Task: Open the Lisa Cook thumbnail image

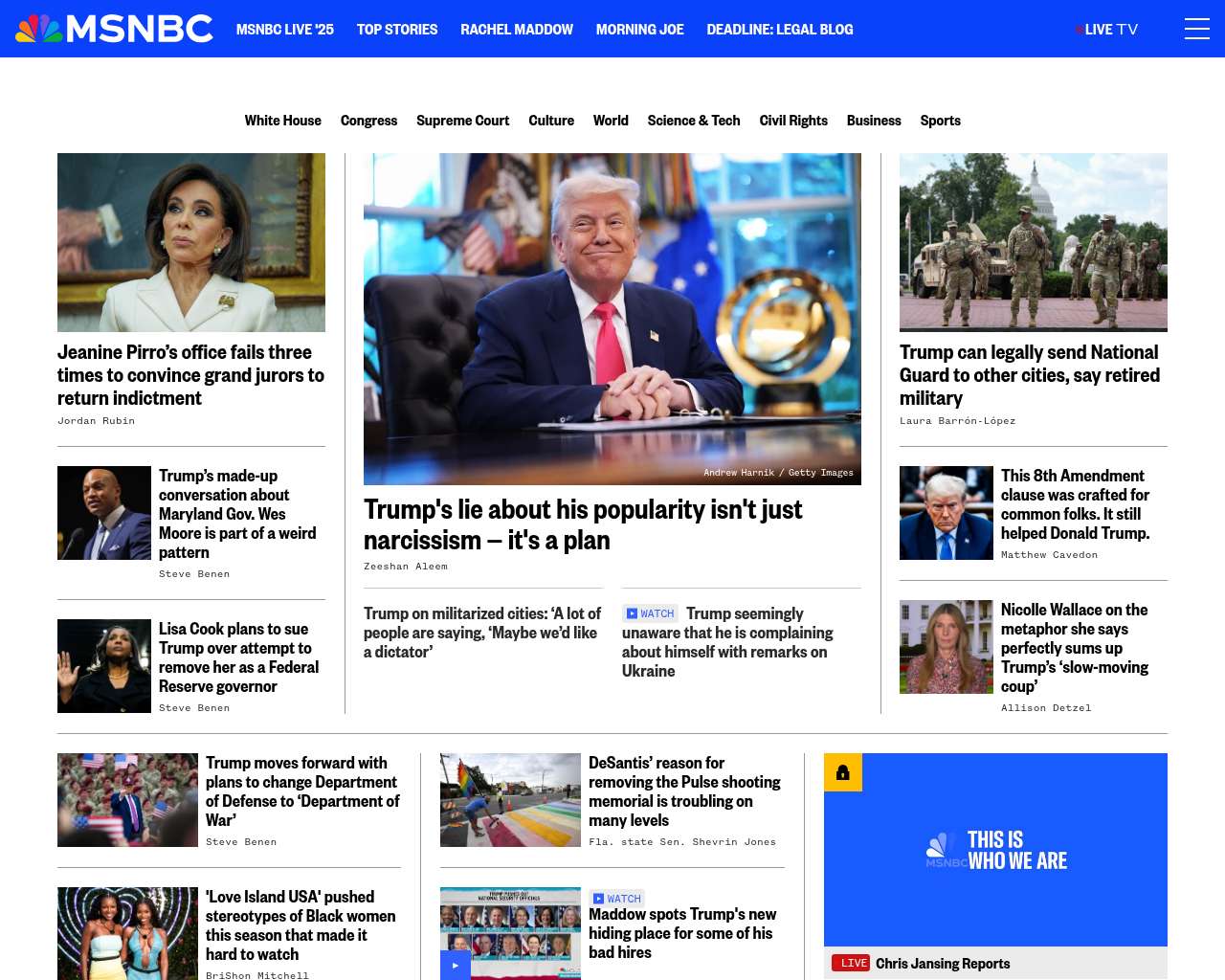Action: [104, 666]
